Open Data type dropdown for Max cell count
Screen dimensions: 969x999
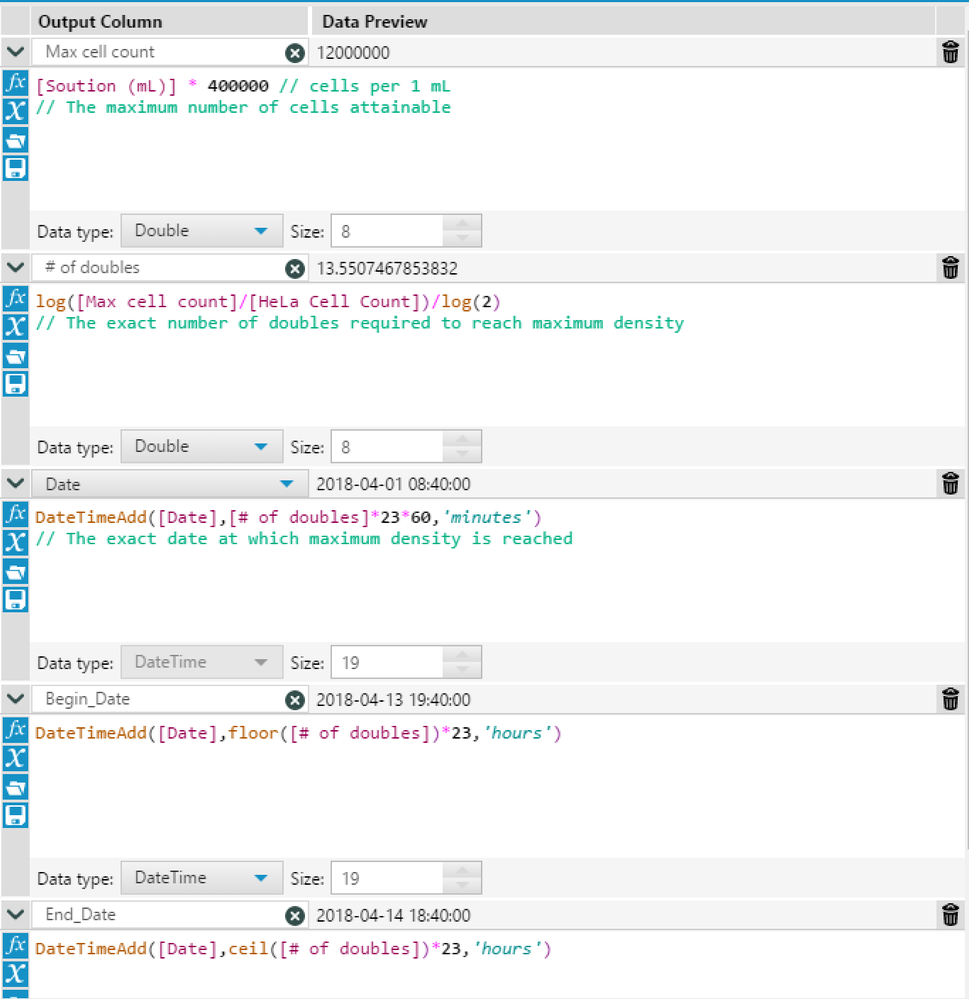point(201,231)
